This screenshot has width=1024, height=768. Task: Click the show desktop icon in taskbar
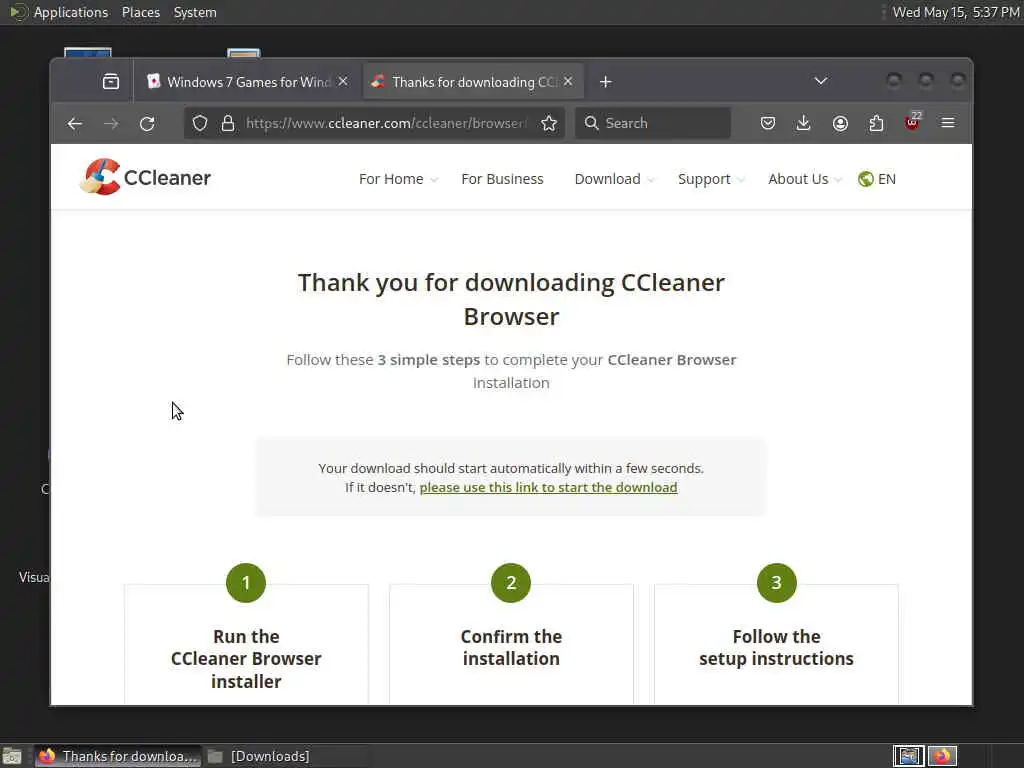click(12, 756)
